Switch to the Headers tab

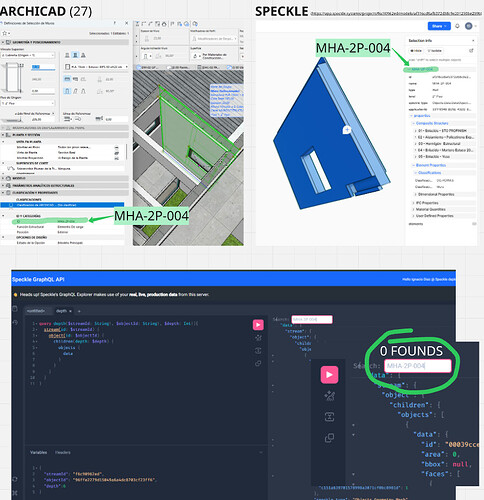point(63,452)
